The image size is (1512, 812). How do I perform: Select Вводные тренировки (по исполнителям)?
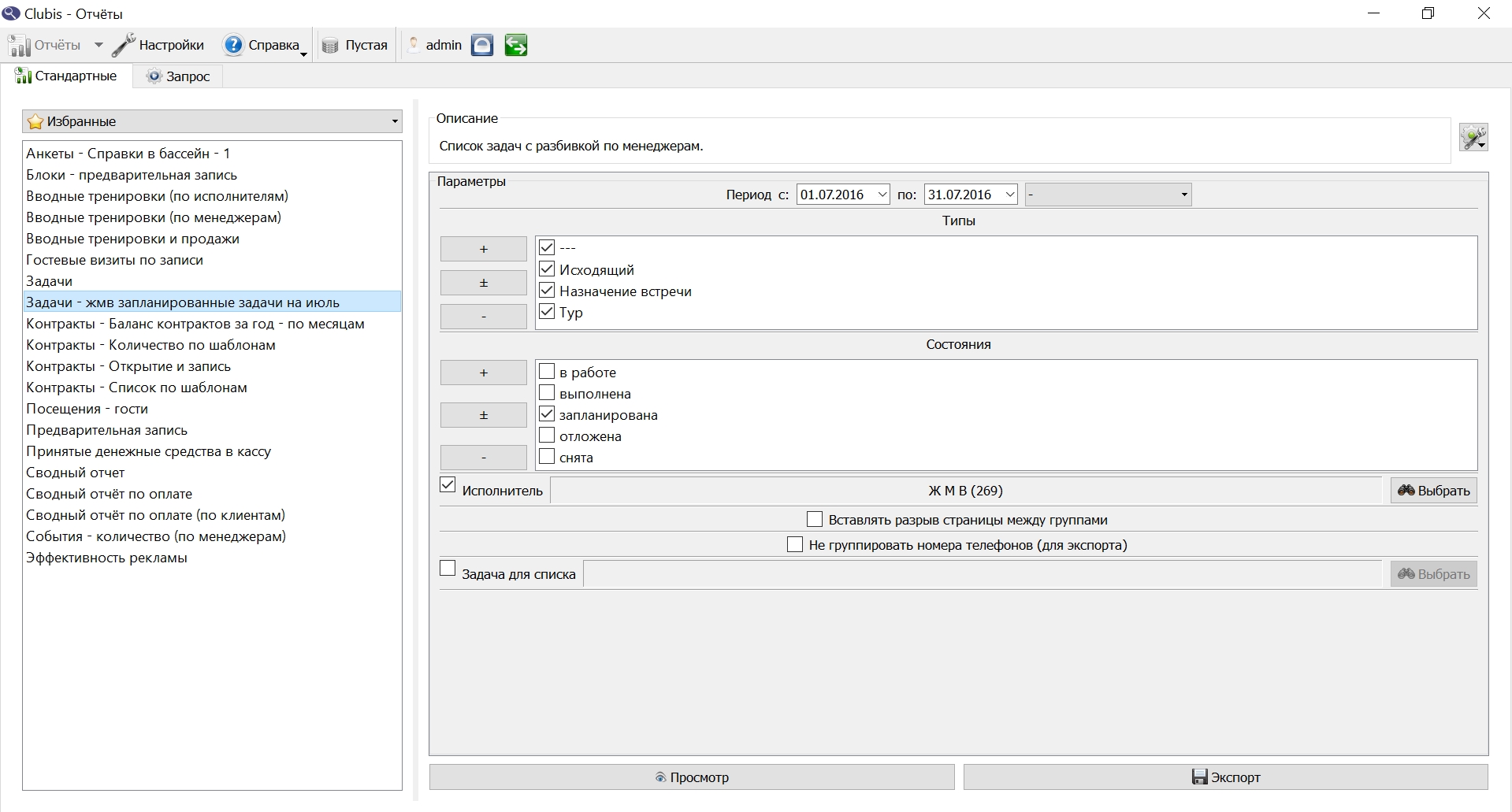pos(212,196)
